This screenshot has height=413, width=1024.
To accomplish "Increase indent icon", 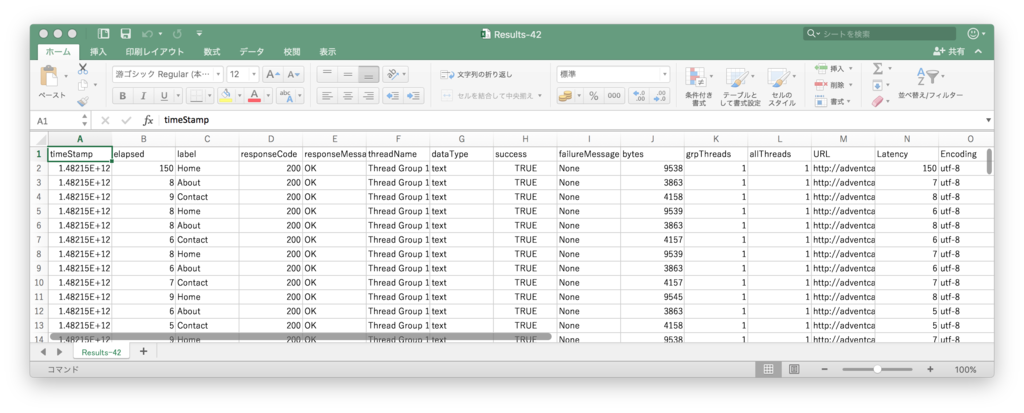I will coord(413,96).
